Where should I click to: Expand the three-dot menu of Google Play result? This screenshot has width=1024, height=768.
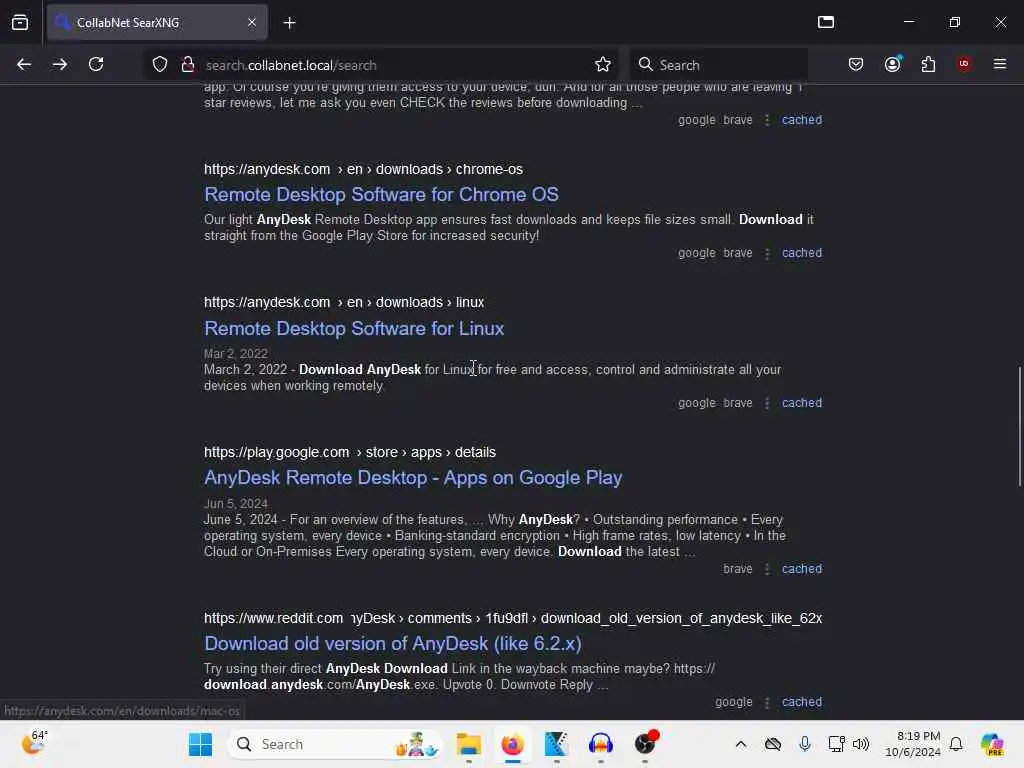coord(767,569)
